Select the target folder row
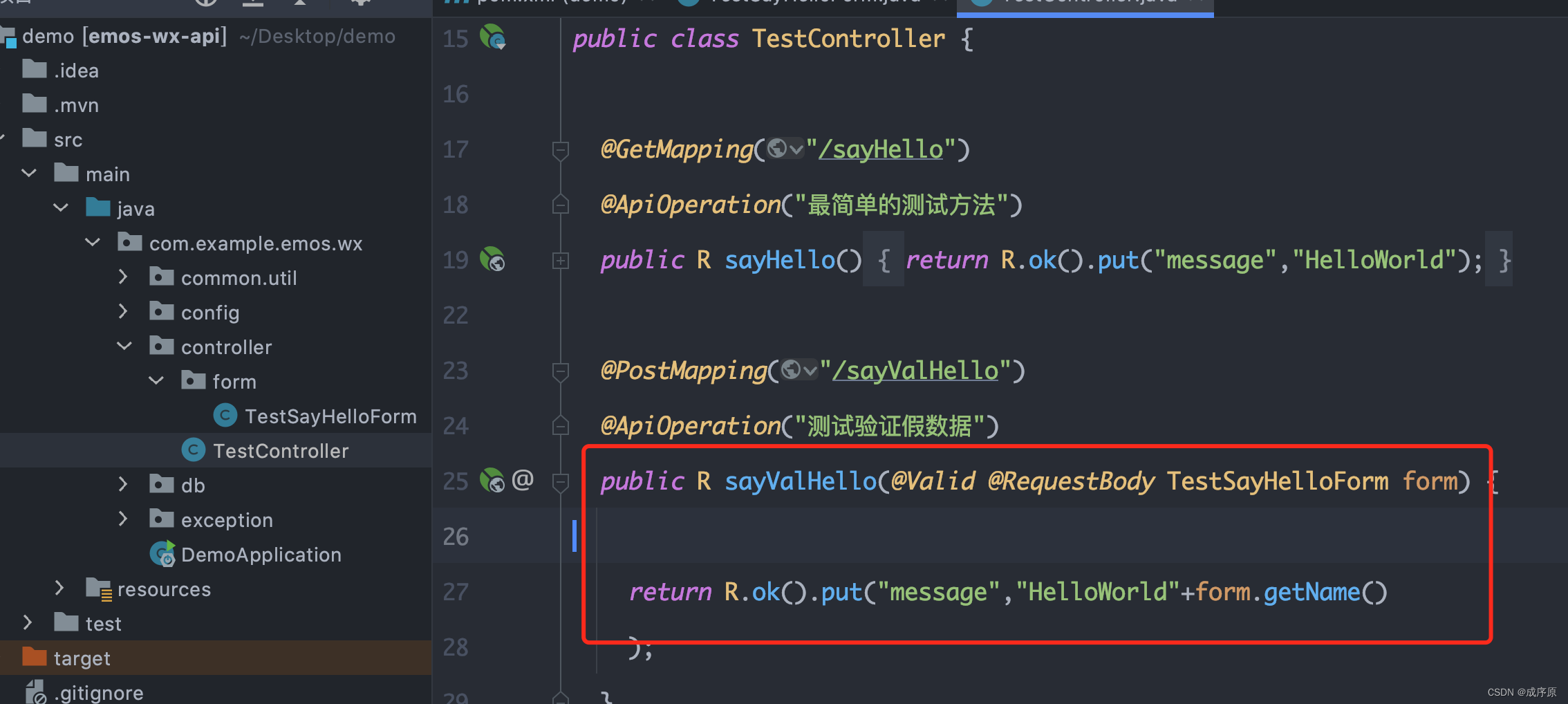This screenshot has height=704, width=1568. click(x=216, y=658)
